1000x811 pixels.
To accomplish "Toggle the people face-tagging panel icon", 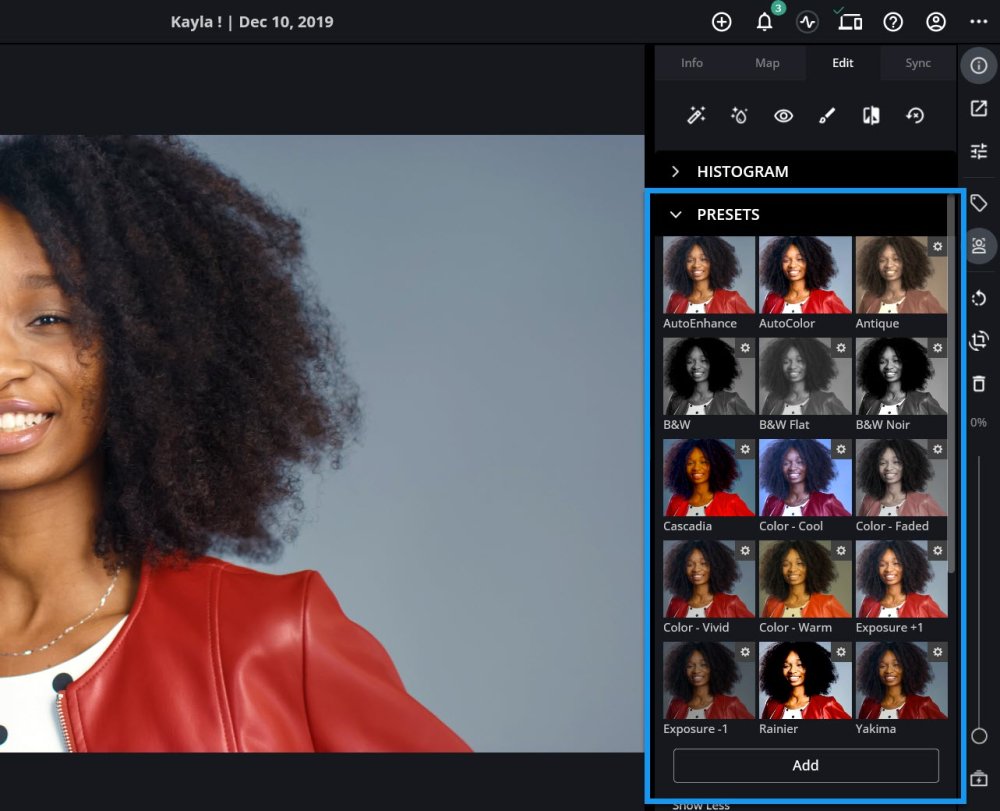I will pos(979,246).
